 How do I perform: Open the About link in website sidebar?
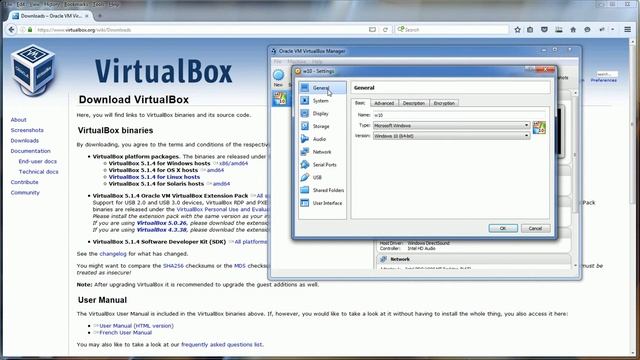pyautogui.click(x=18, y=120)
